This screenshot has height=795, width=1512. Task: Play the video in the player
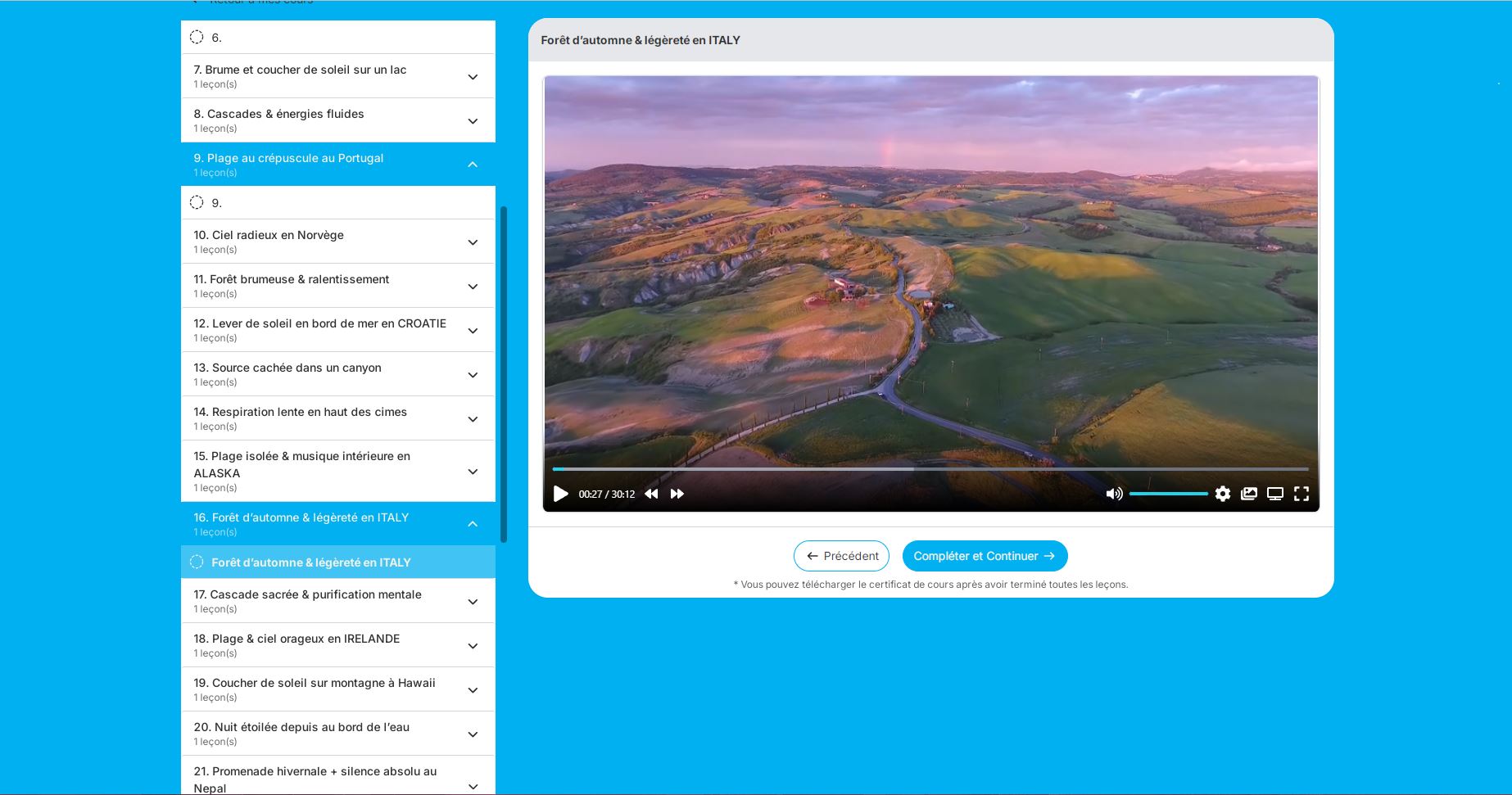(x=561, y=494)
